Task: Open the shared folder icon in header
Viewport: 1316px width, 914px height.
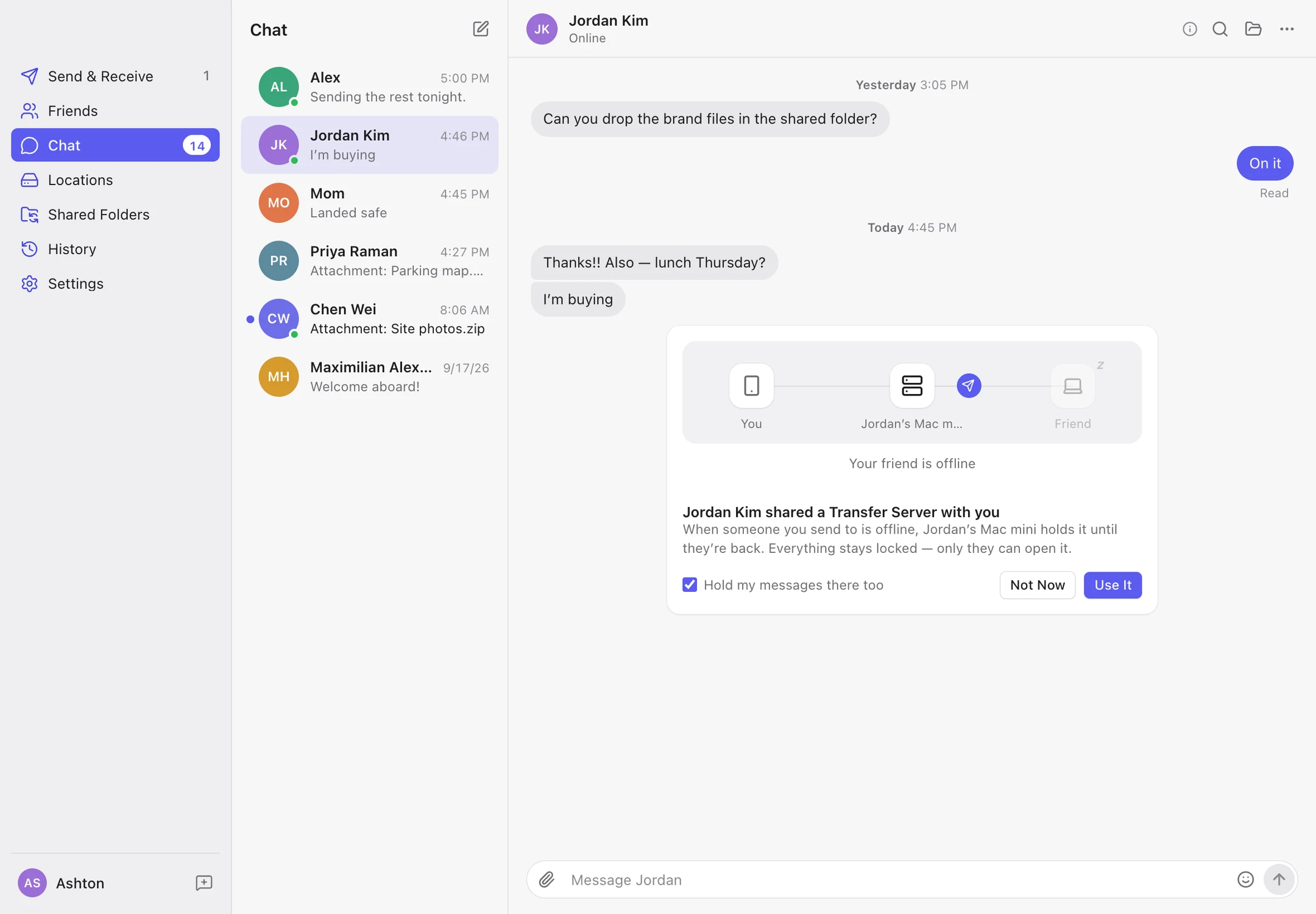Action: coord(1253,29)
